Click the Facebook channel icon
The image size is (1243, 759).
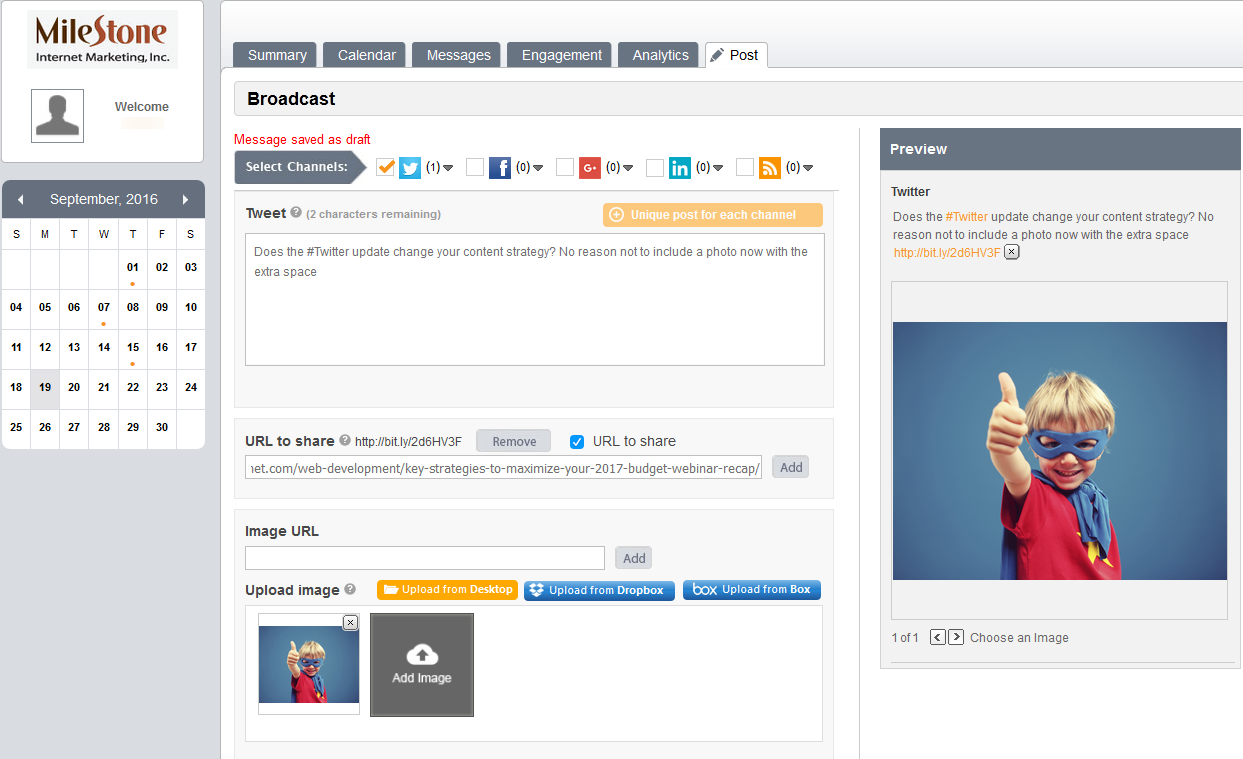pos(500,168)
